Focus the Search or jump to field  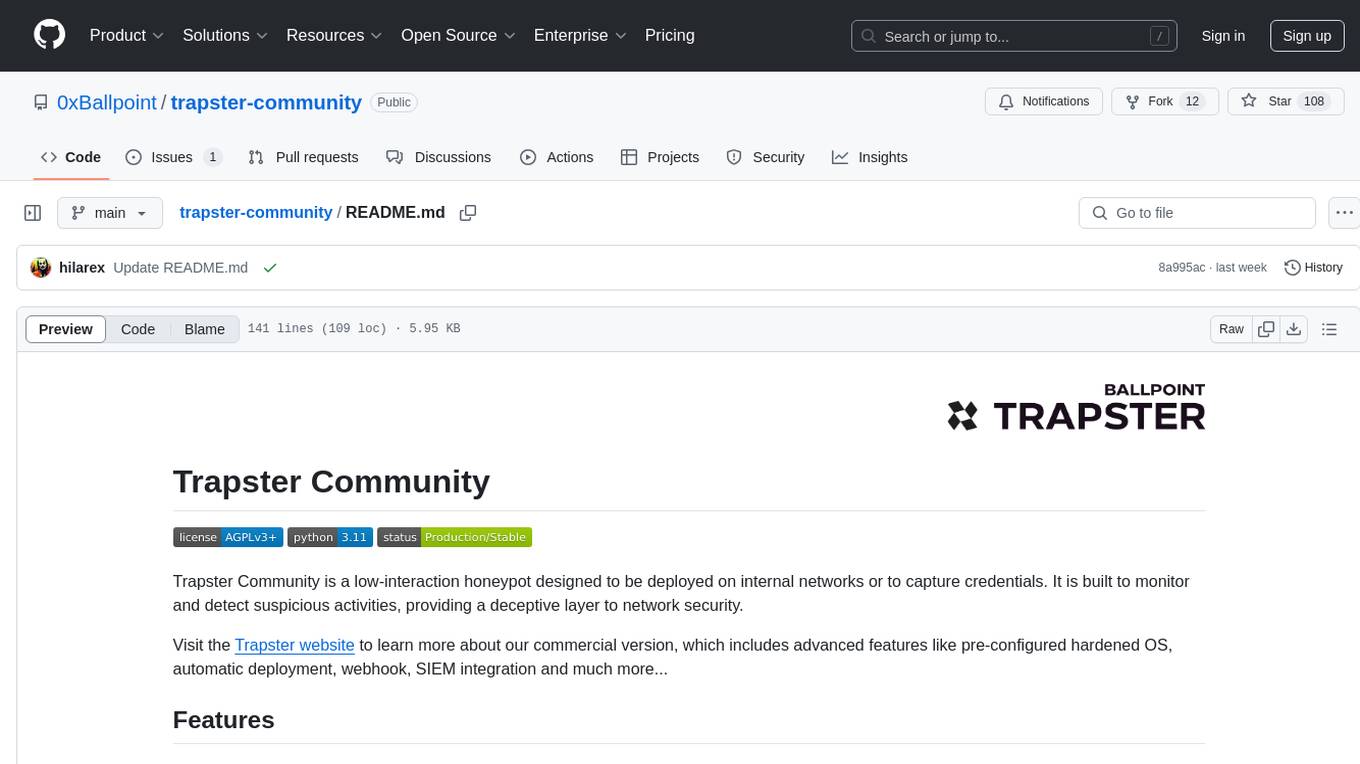tap(1015, 36)
